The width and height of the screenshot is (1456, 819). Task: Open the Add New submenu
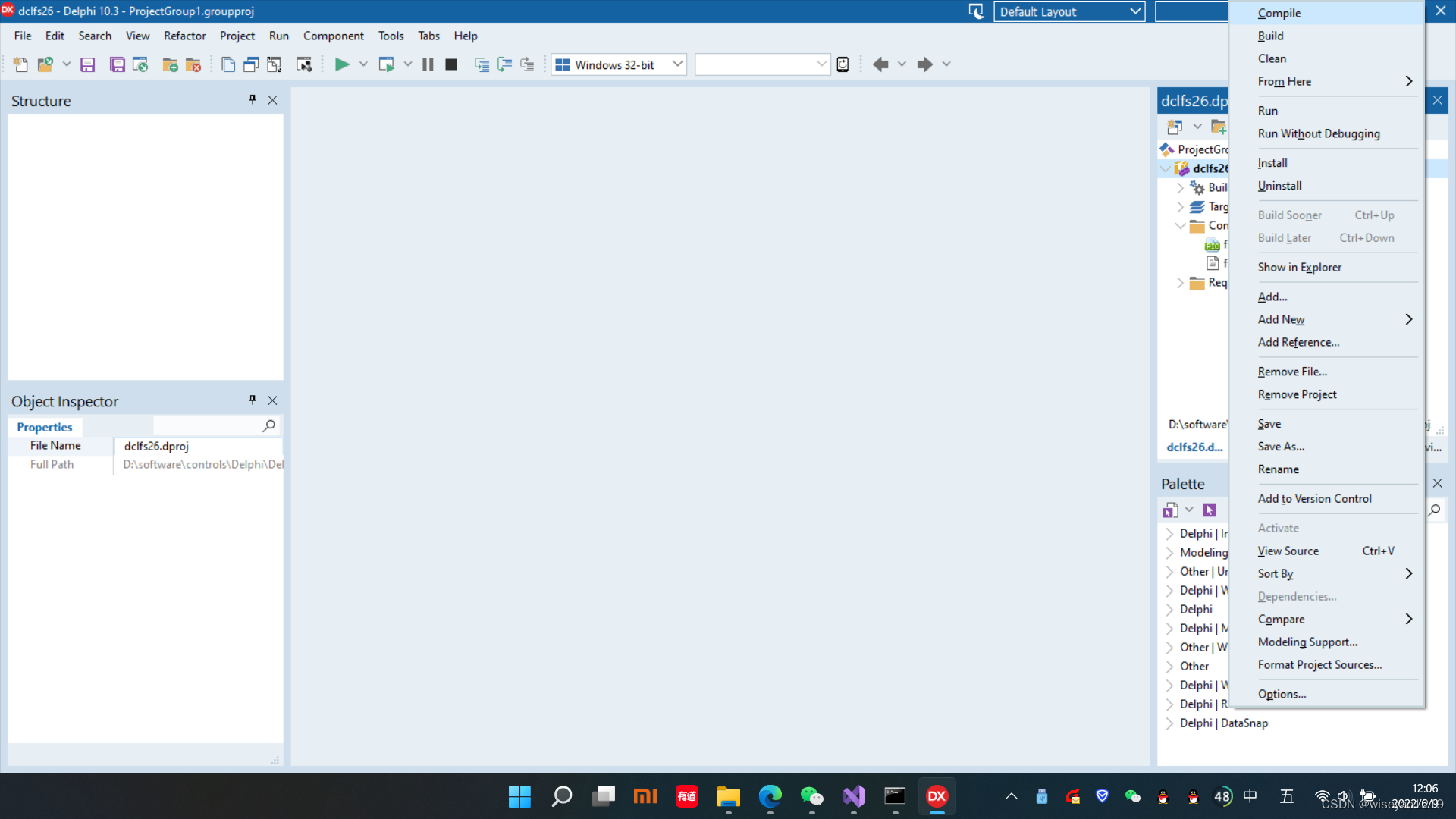1326,319
